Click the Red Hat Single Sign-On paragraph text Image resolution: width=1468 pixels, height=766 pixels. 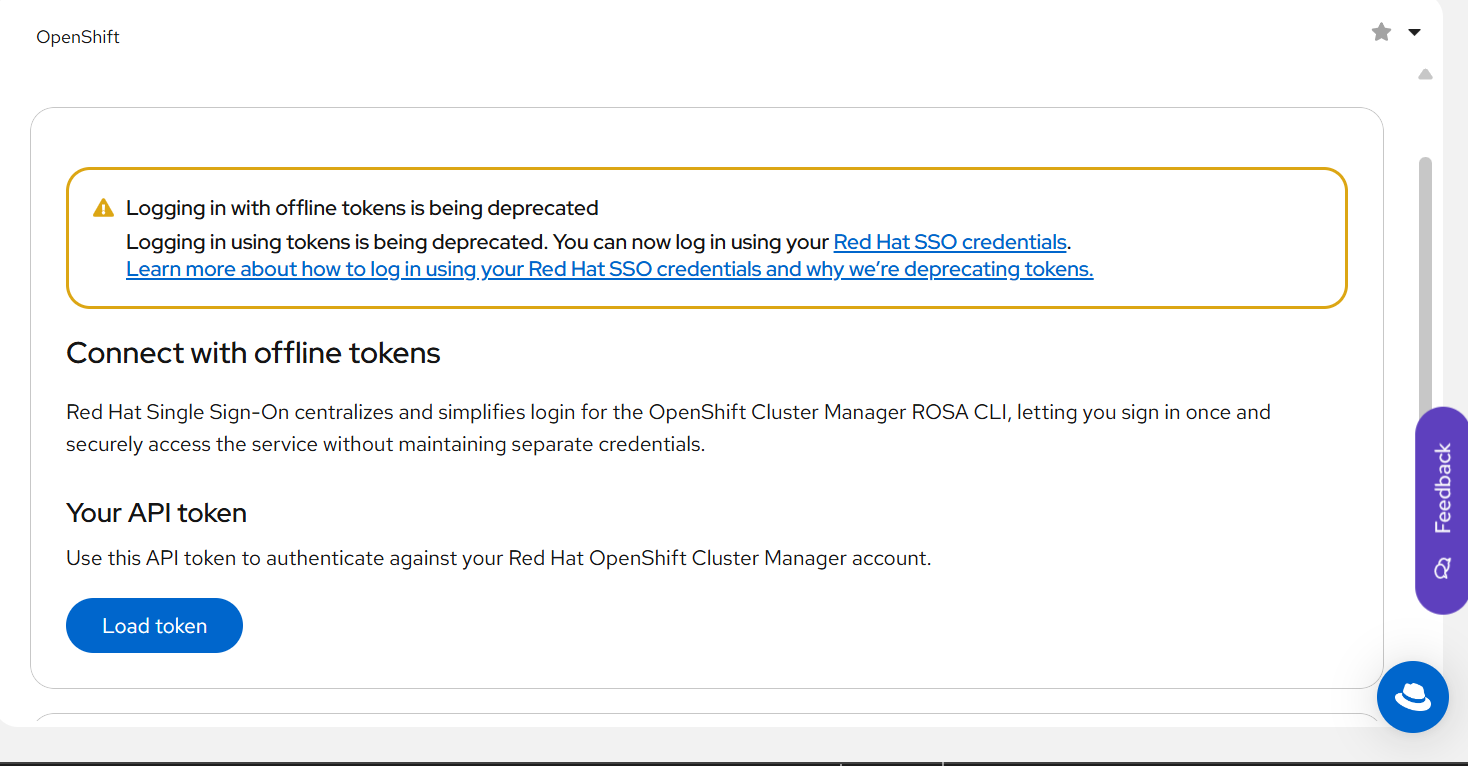click(x=668, y=428)
